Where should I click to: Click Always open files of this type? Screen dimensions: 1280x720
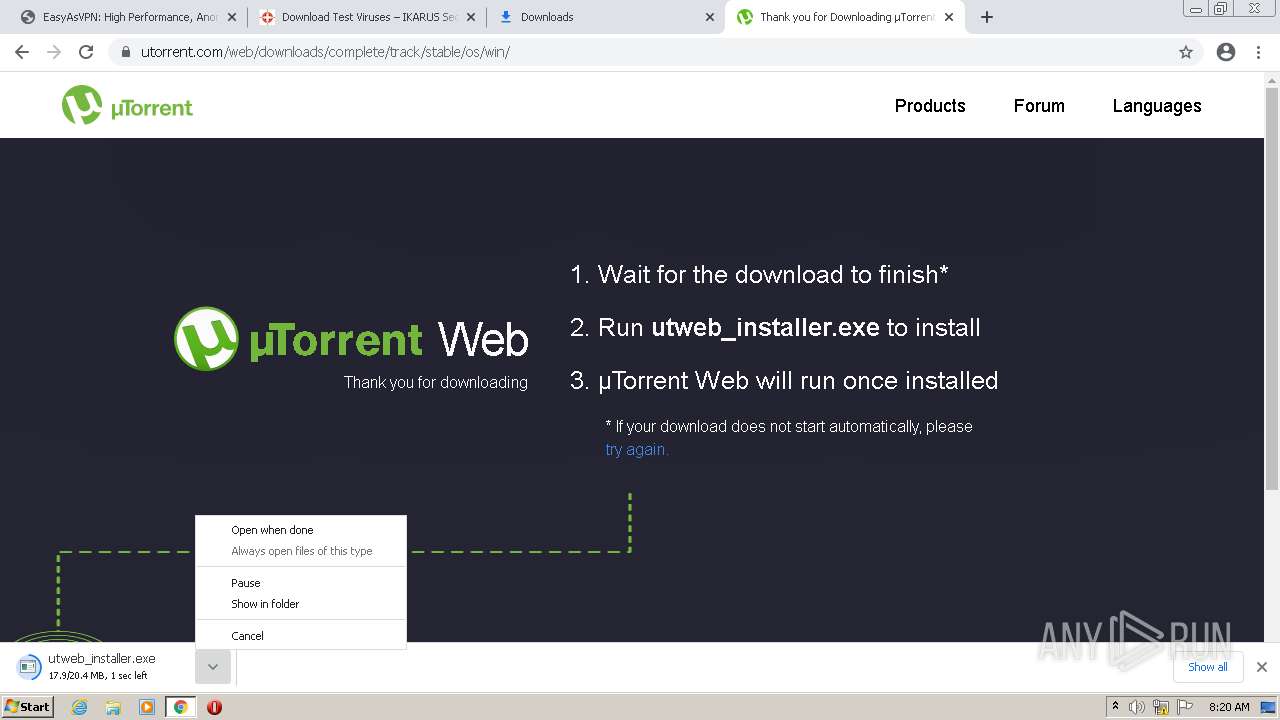[301, 551]
